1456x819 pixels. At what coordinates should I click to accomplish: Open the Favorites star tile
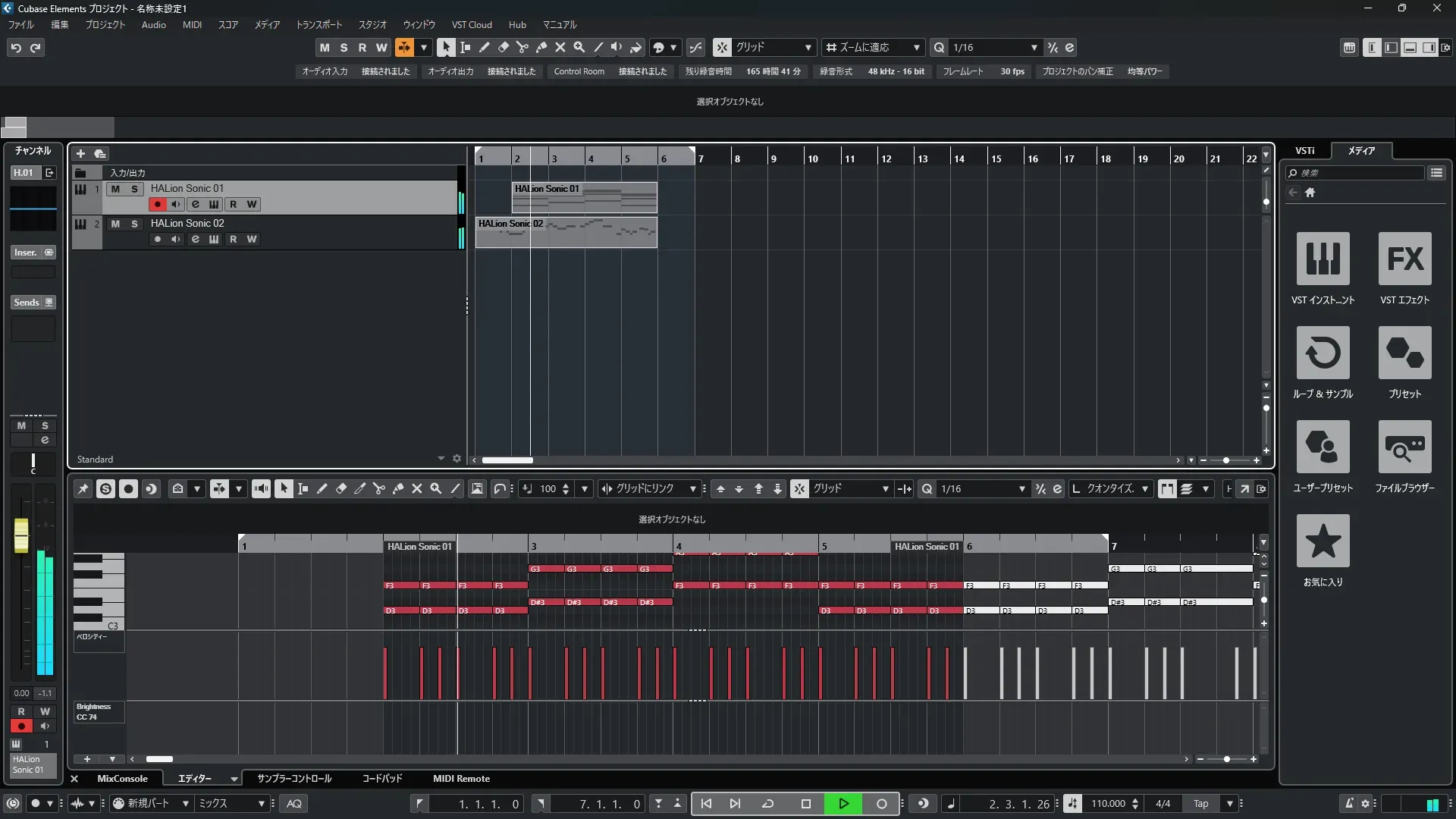[1323, 541]
